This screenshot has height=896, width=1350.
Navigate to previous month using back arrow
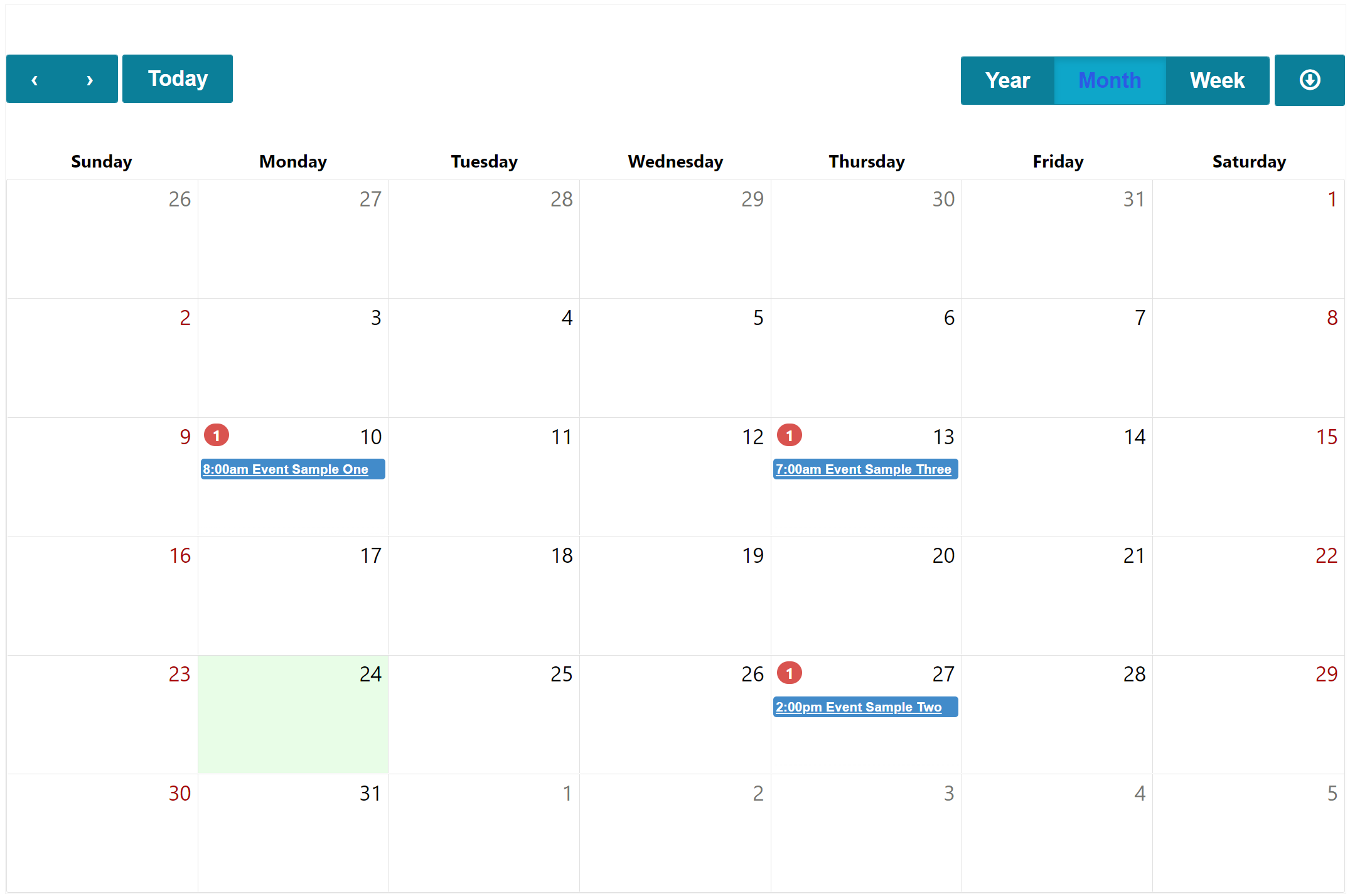point(36,79)
